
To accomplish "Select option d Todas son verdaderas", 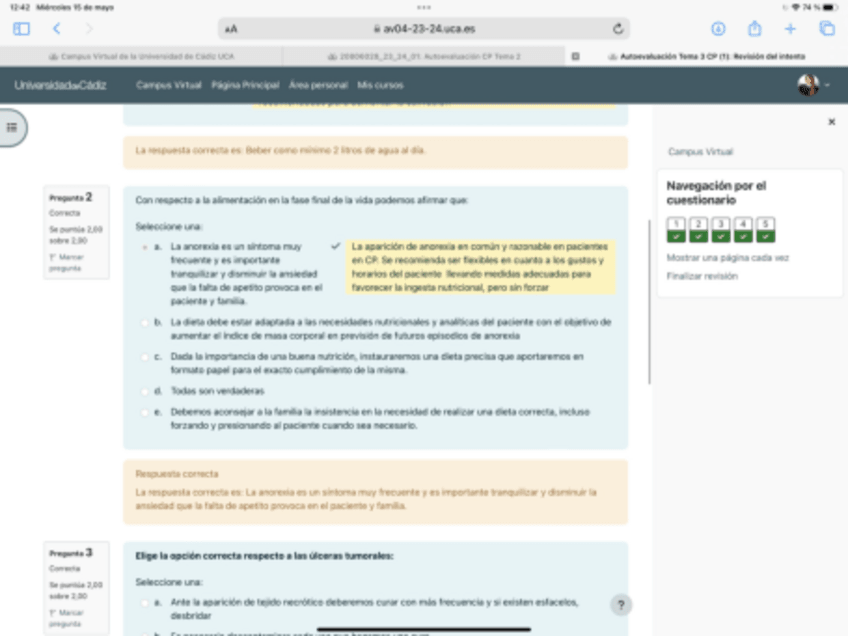I will pos(144,392).
